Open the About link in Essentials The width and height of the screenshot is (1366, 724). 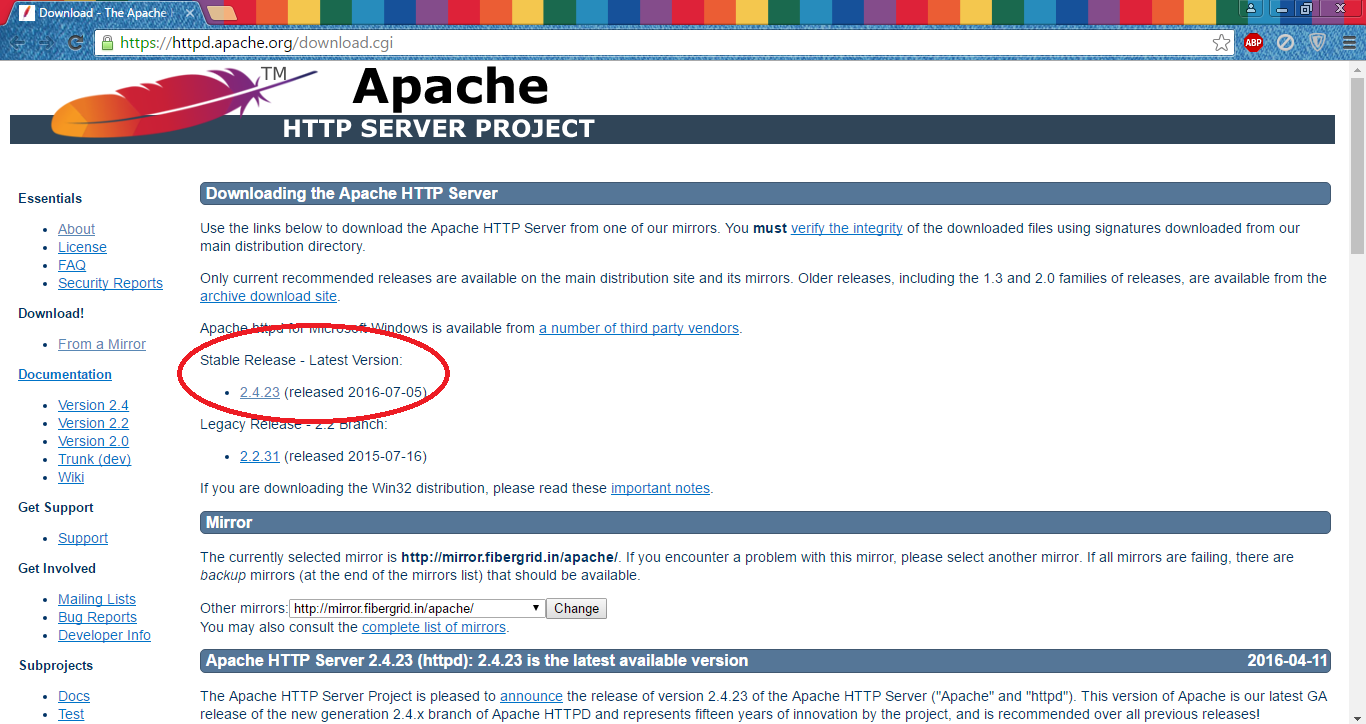(76, 229)
